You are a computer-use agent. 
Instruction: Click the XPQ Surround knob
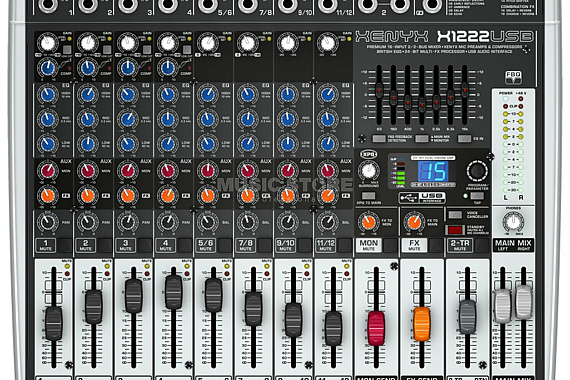point(368,171)
